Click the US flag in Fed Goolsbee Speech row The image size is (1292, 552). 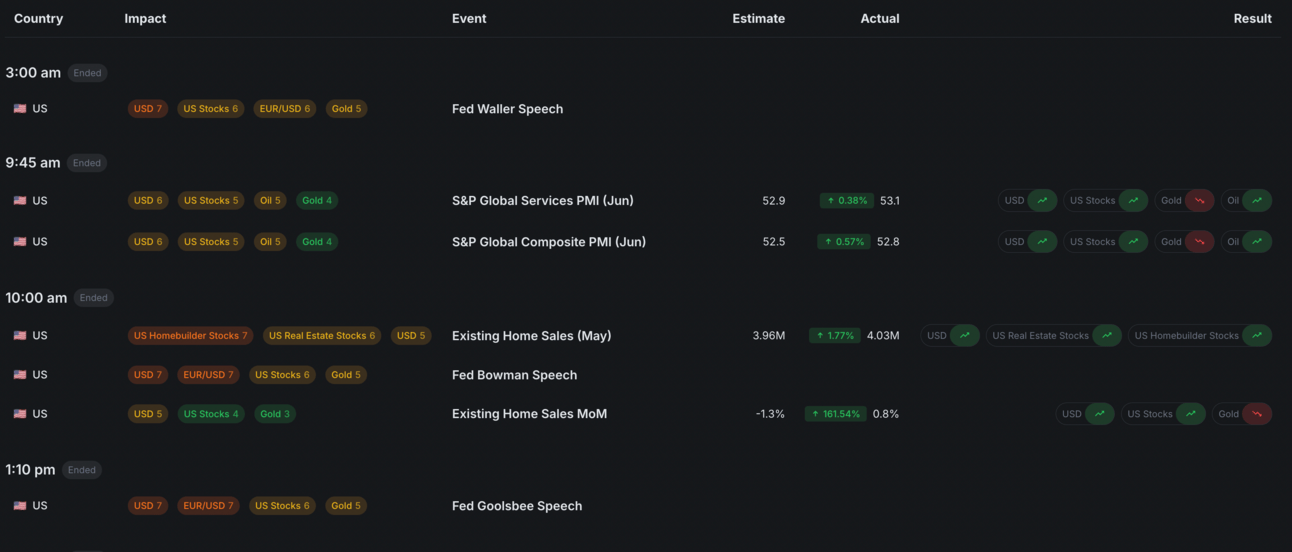point(20,506)
